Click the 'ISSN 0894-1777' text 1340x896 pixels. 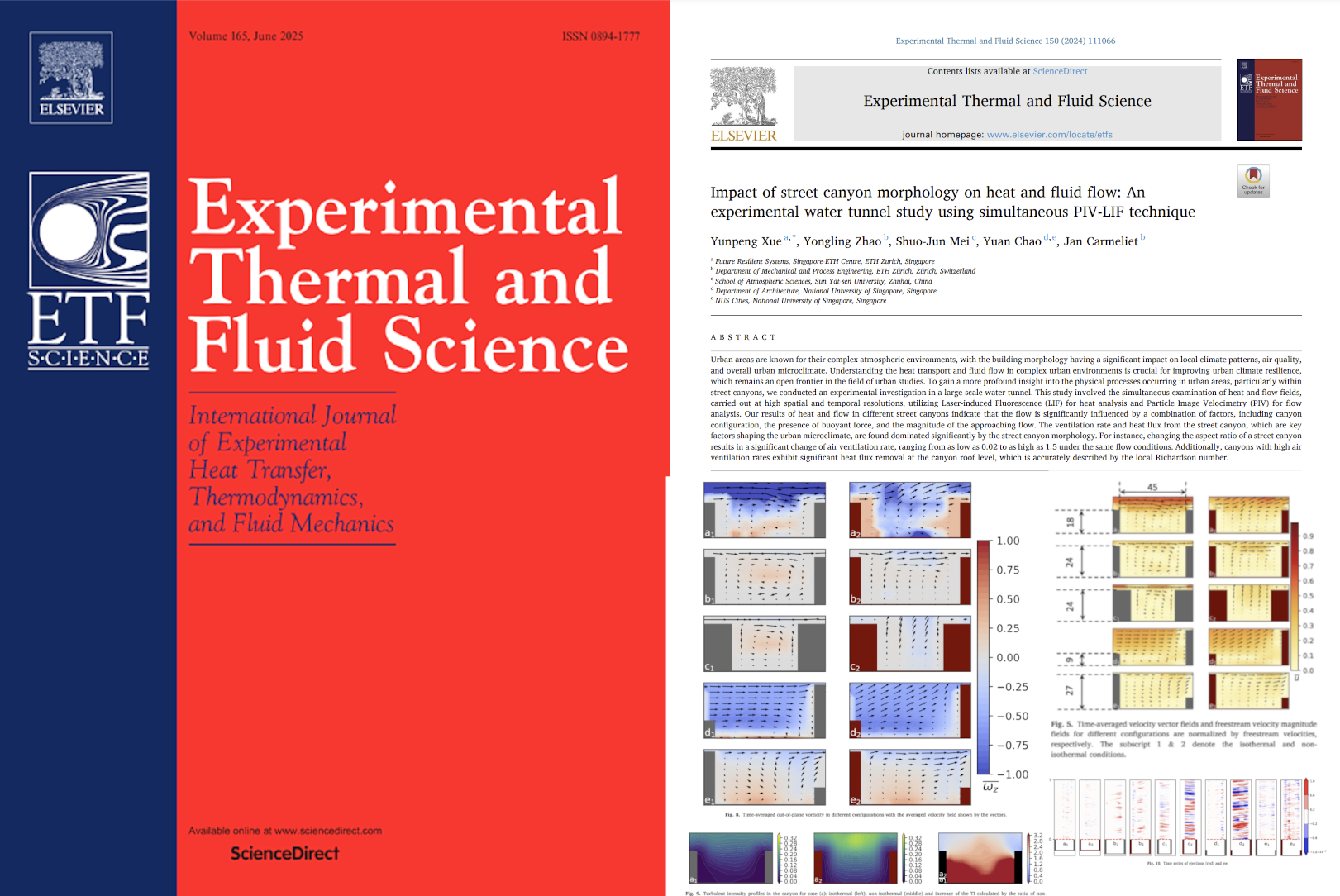click(x=601, y=36)
